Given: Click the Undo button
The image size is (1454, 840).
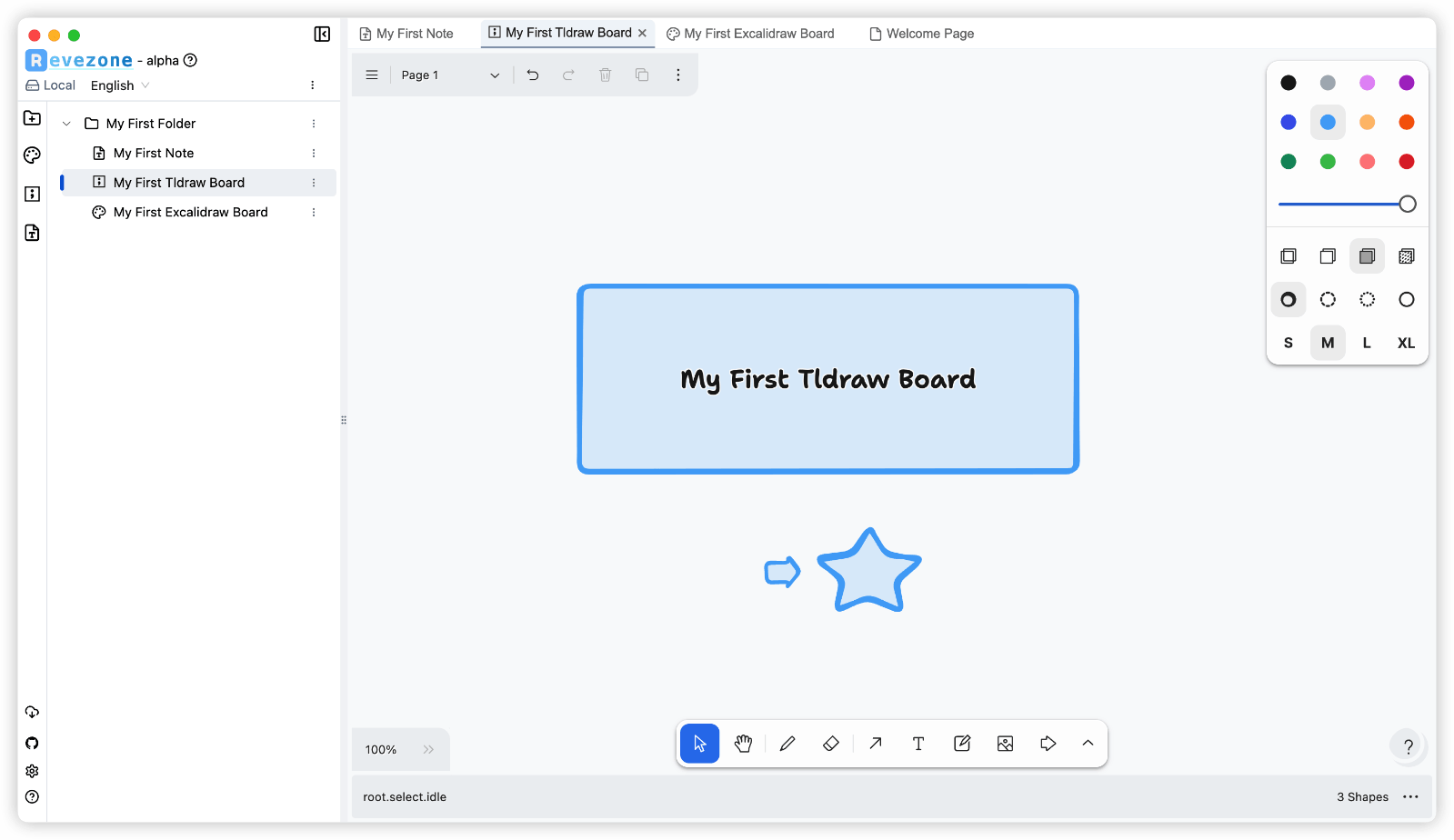Looking at the screenshot, I should (x=533, y=75).
